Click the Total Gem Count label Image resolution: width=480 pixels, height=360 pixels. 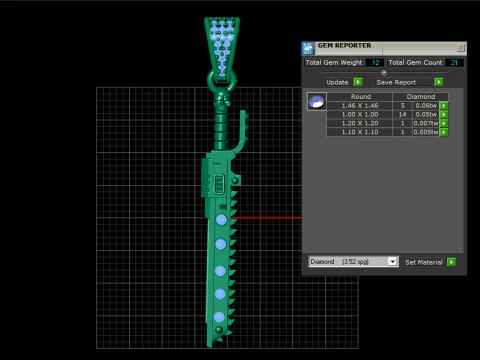[x=415, y=63]
